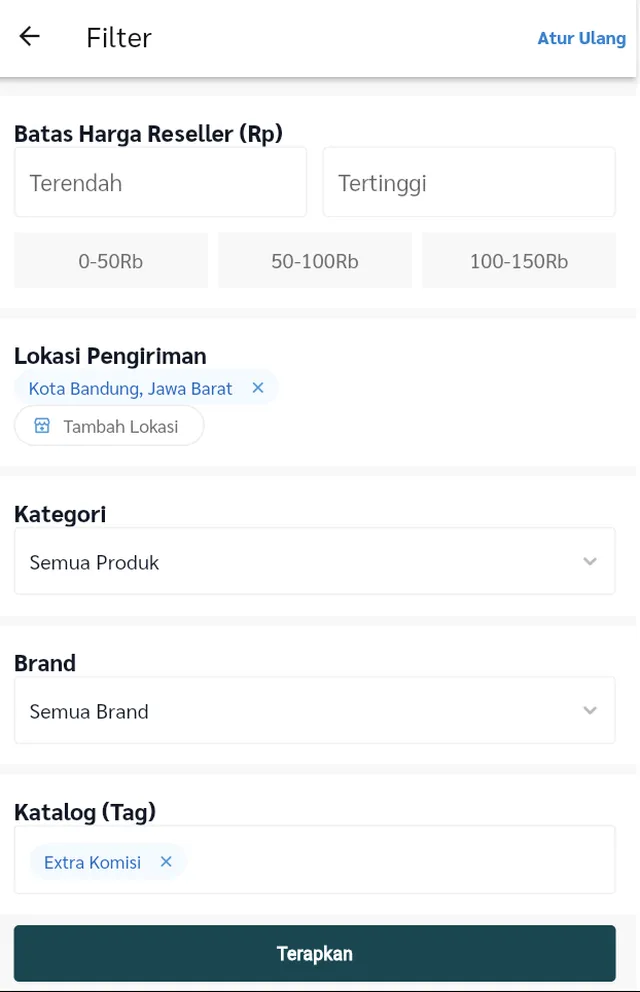Click the store icon beside Tambah Lokasi
Screen dimensions: 640x992
[42, 426]
